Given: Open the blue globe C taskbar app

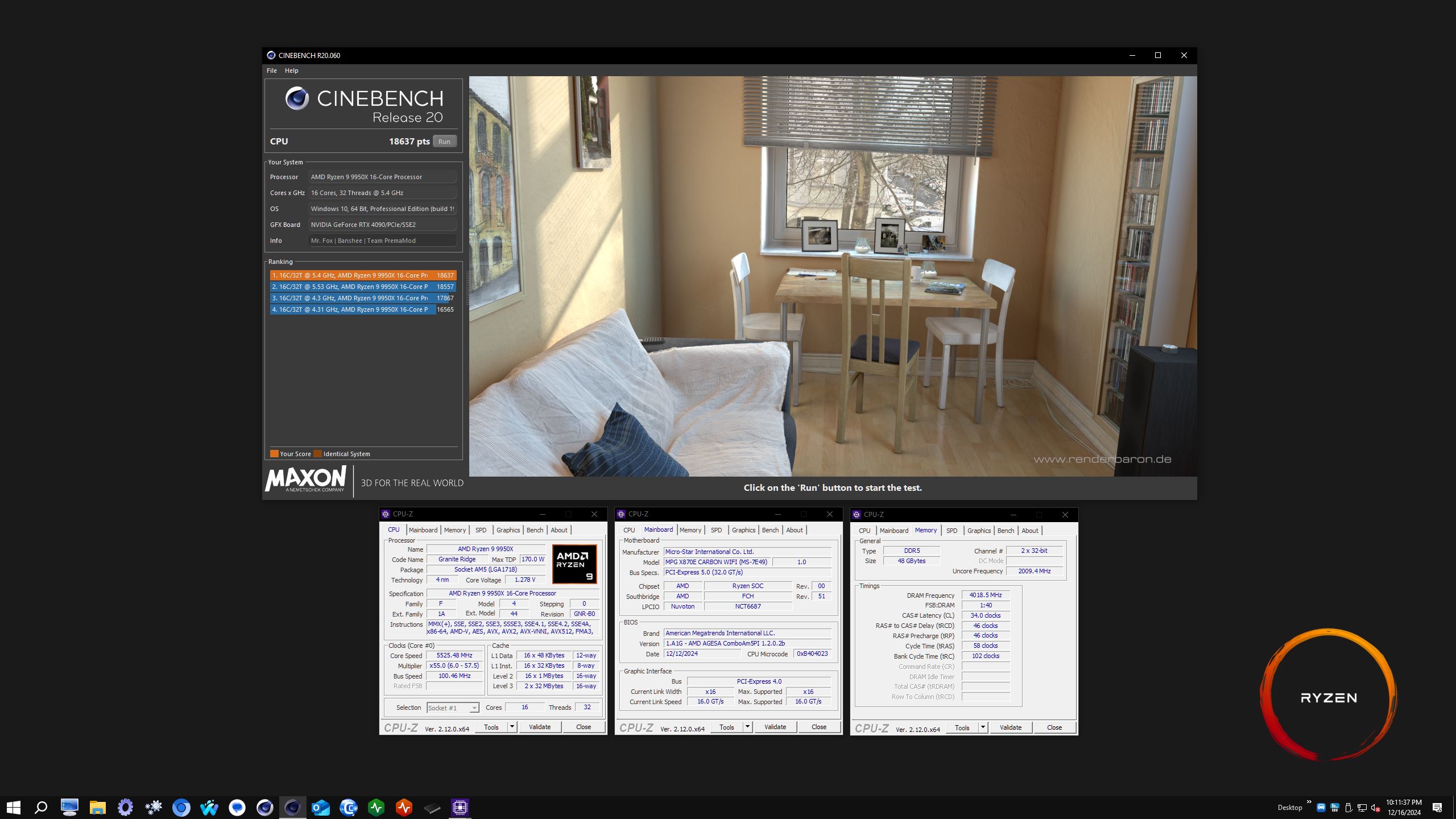Looking at the screenshot, I should pyautogui.click(x=348, y=807).
